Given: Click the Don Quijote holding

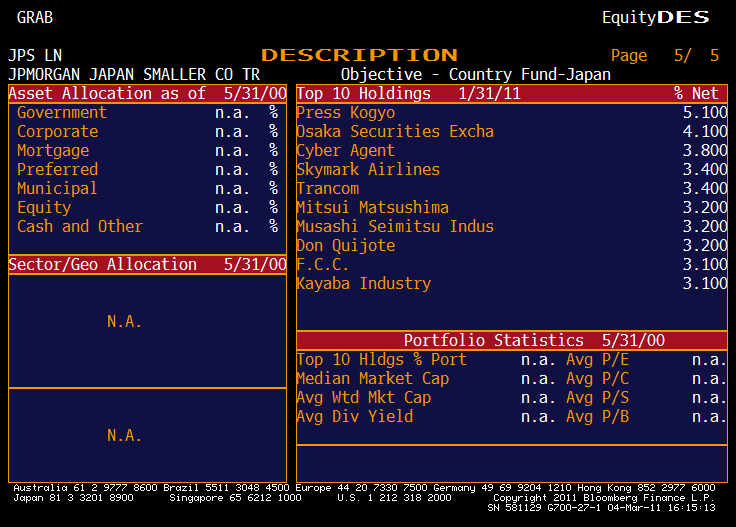Looking at the screenshot, I should (x=345, y=246).
